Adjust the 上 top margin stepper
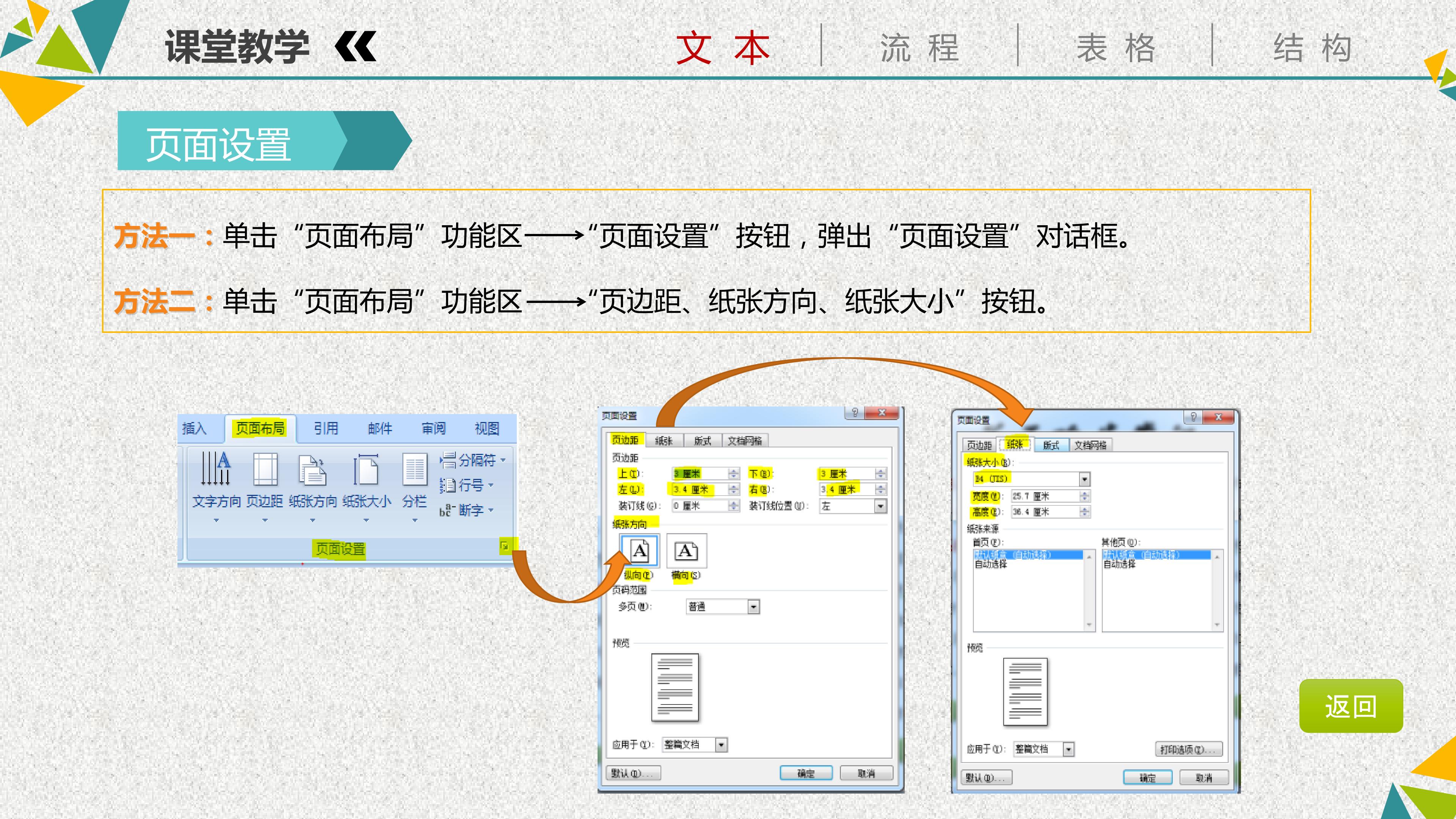The image size is (1456, 819). (x=734, y=474)
